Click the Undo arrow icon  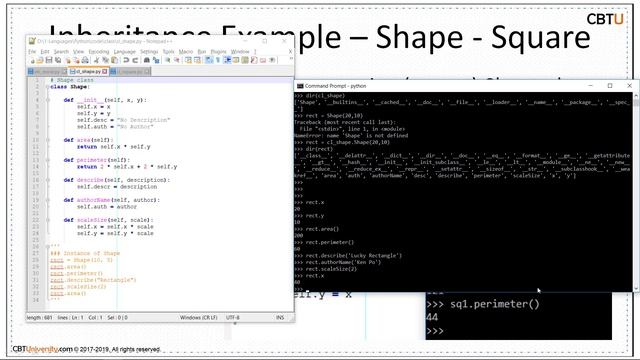tap(126, 60)
